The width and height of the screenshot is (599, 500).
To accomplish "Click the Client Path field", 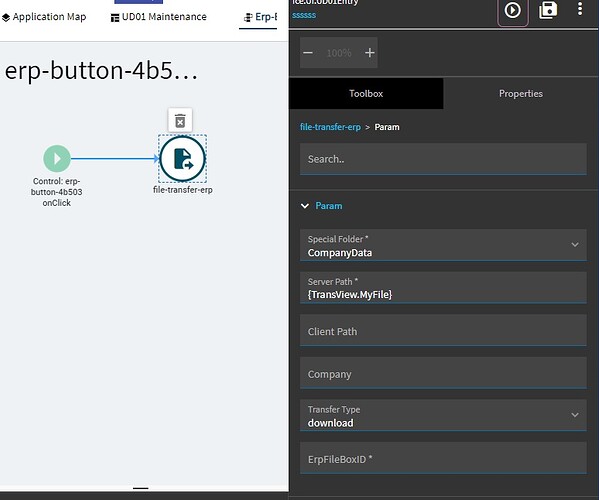I will [x=443, y=331].
